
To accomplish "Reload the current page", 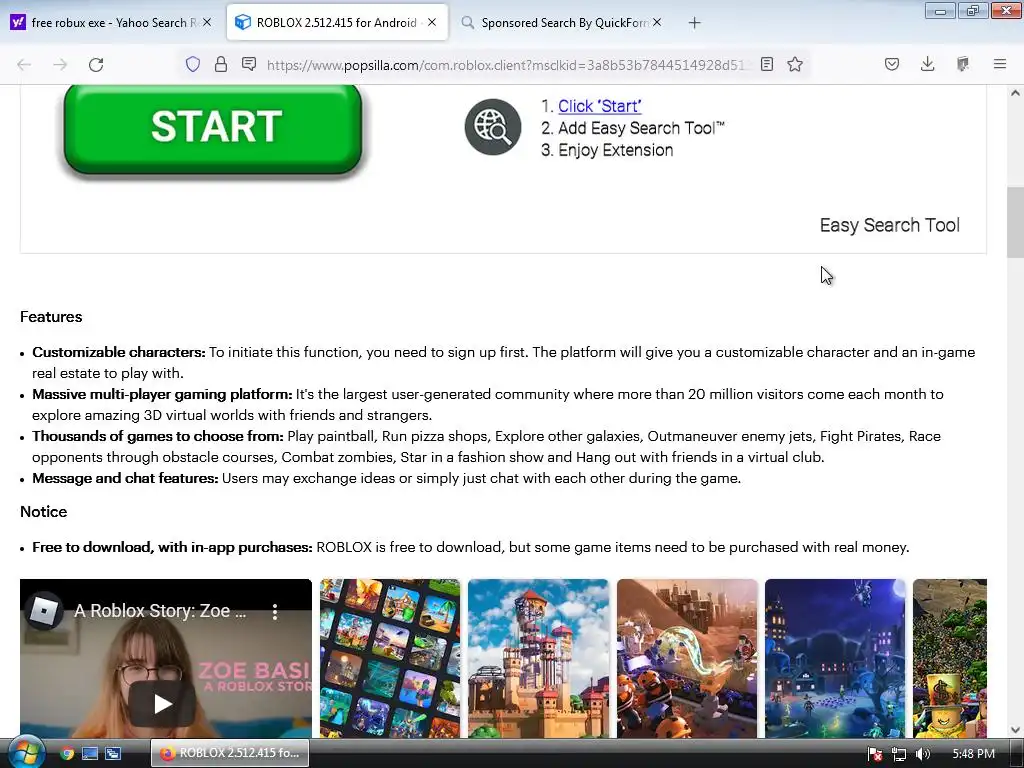I will pyautogui.click(x=96, y=64).
